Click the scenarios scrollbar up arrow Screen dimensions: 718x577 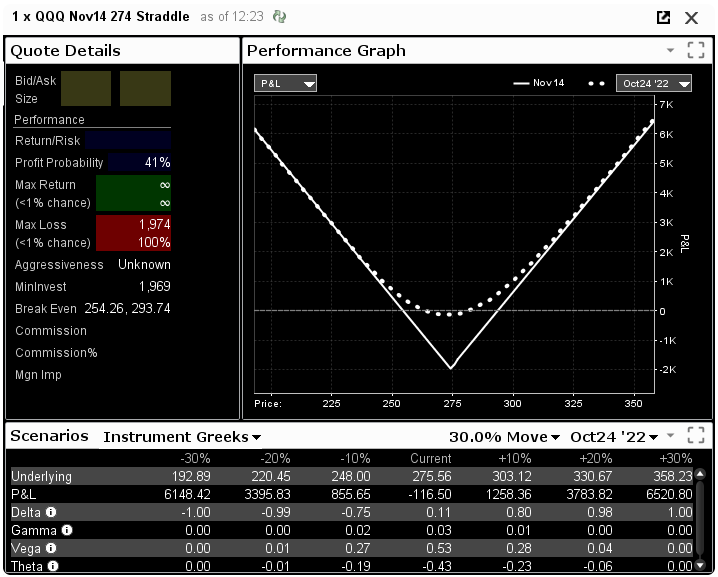(x=700, y=474)
